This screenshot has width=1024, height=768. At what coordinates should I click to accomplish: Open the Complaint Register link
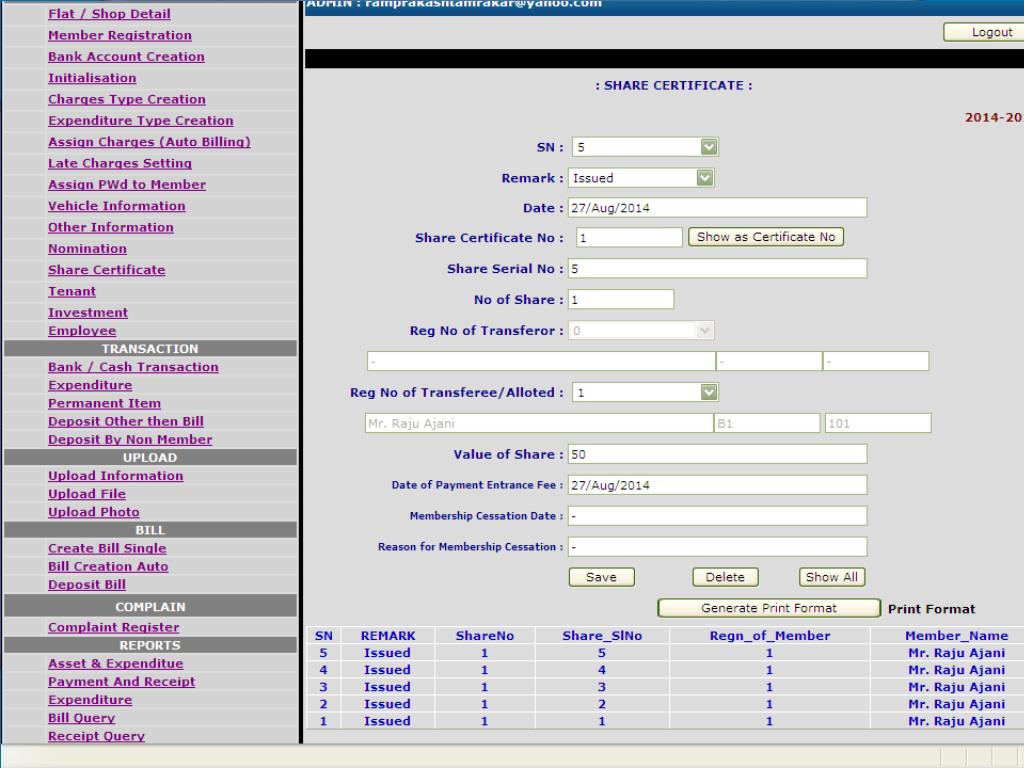(x=114, y=628)
